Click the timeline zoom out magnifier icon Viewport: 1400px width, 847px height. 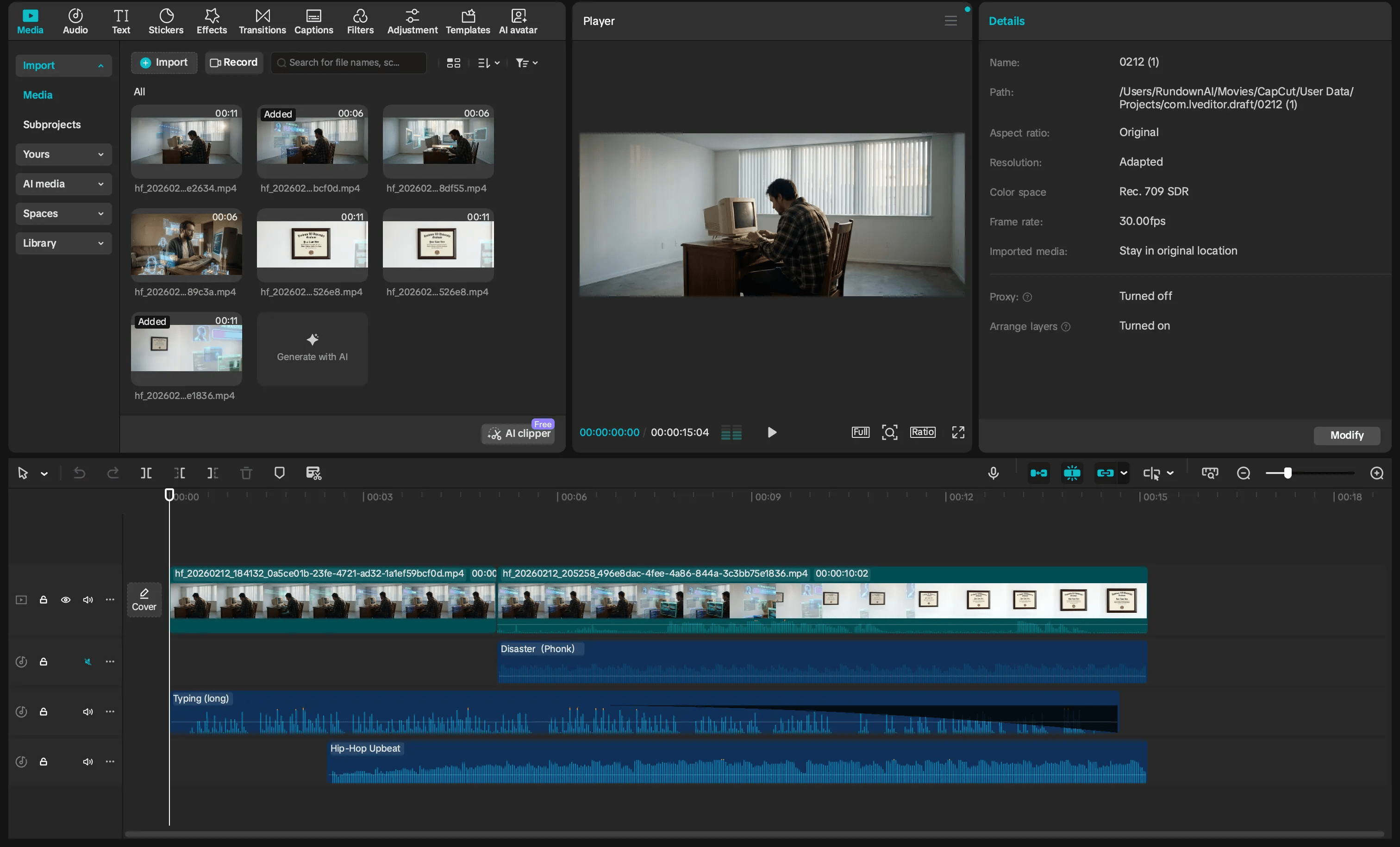pyautogui.click(x=1243, y=473)
